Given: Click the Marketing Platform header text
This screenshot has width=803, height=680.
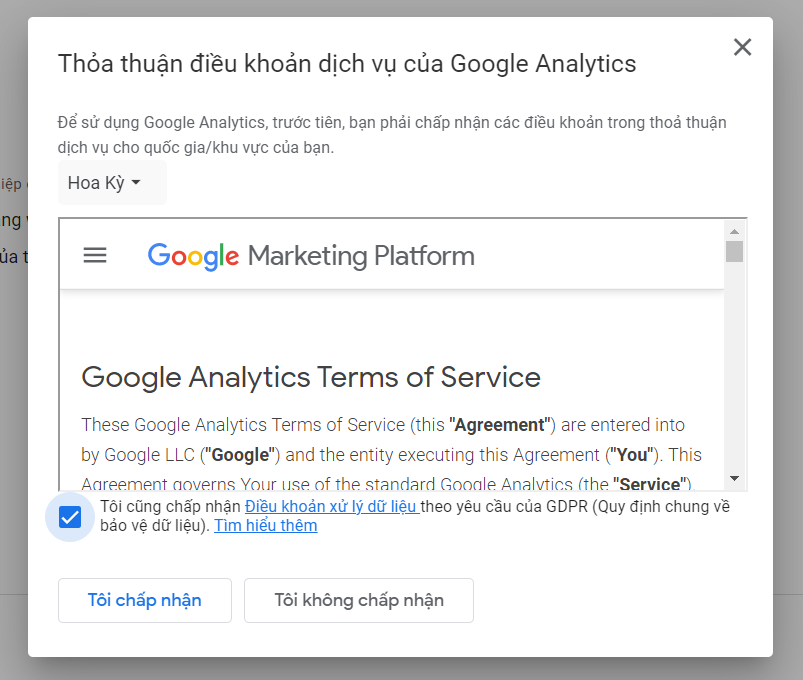Looking at the screenshot, I should [361, 256].
